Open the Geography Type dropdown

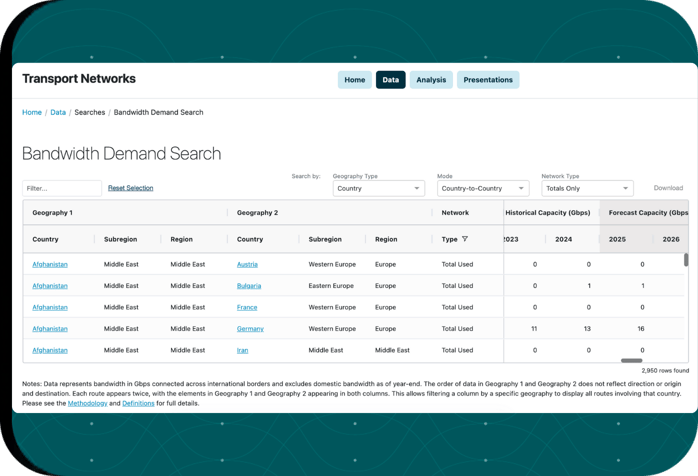(378, 188)
